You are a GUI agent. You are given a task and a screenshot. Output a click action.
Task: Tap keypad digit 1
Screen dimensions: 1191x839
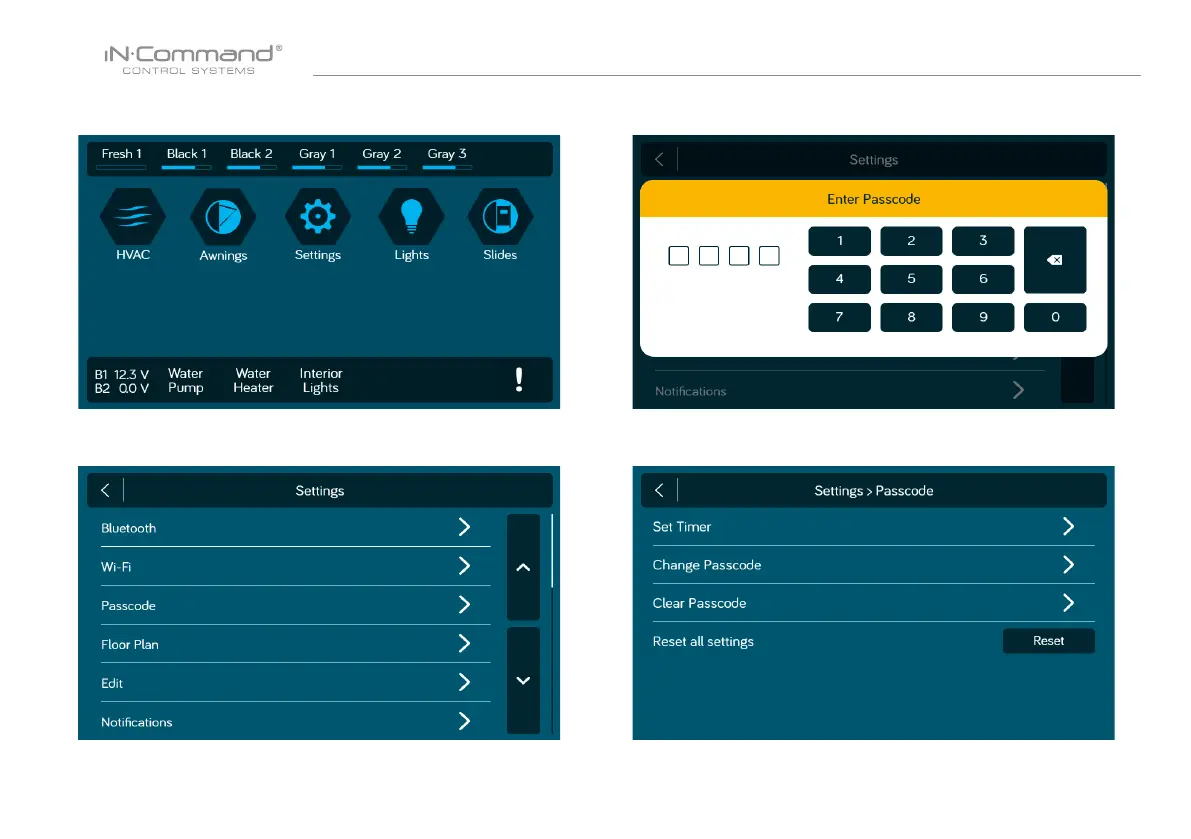tap(839, 241)
